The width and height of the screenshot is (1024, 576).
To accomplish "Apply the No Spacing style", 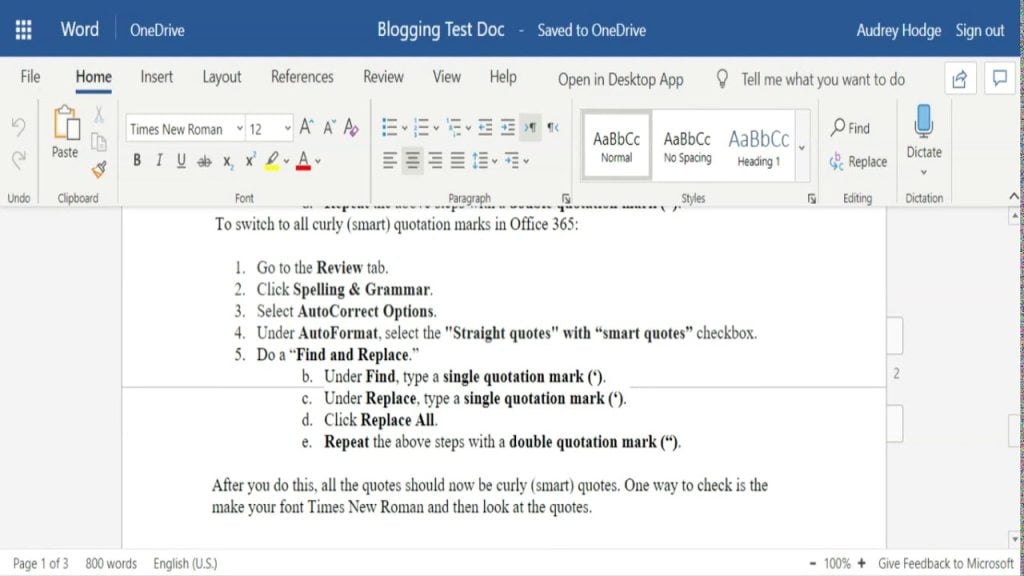I will tap(687, 147).
